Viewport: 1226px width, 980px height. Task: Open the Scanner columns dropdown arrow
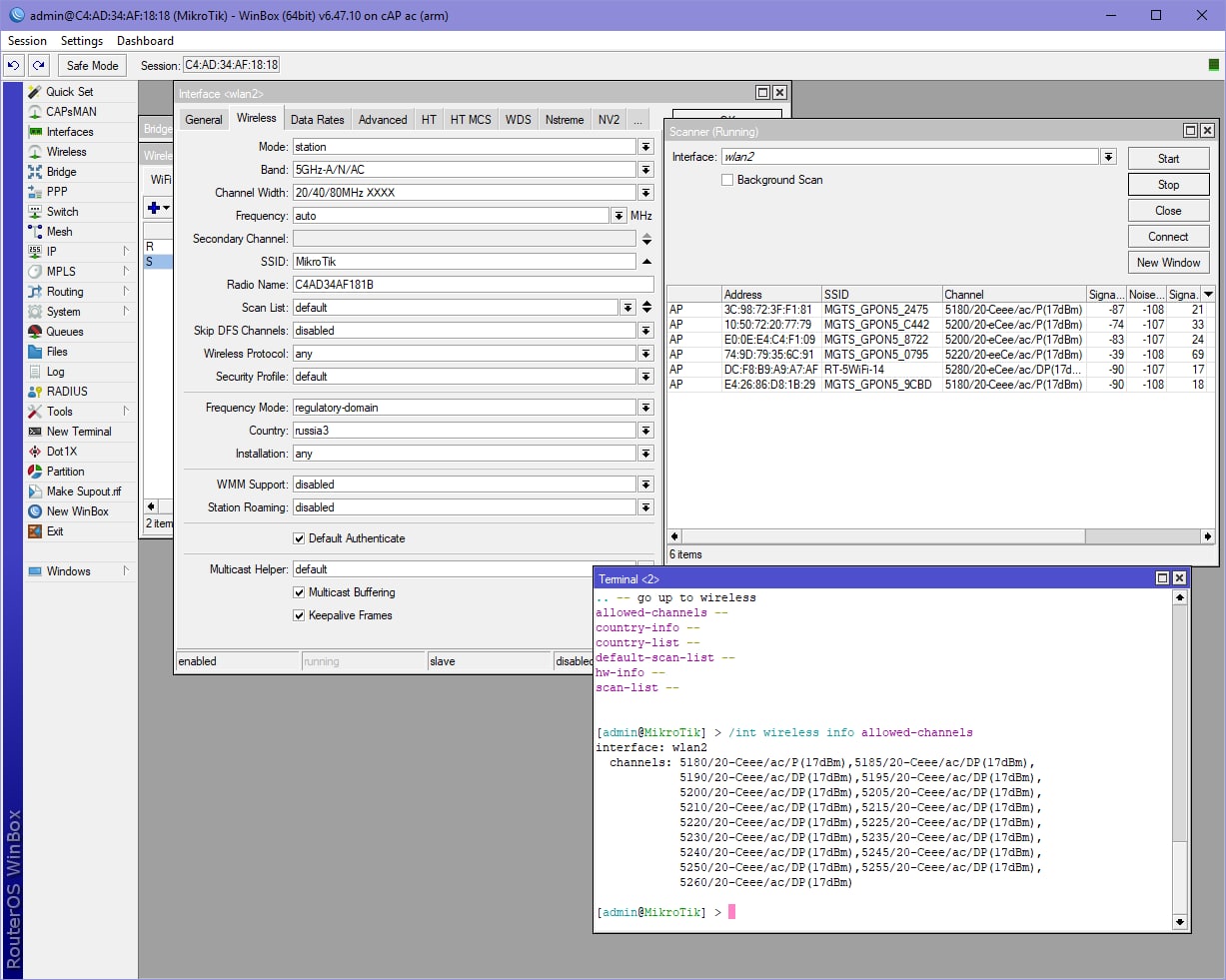1208,294
